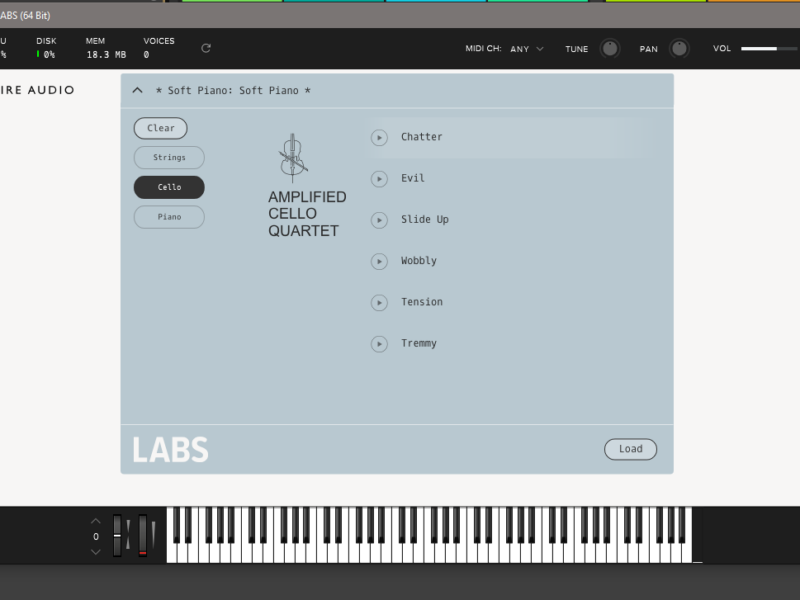This screenshot has width=800, height=600.
Task: Increase the keyboard octave with up arrow
Action: click(95, 521)
